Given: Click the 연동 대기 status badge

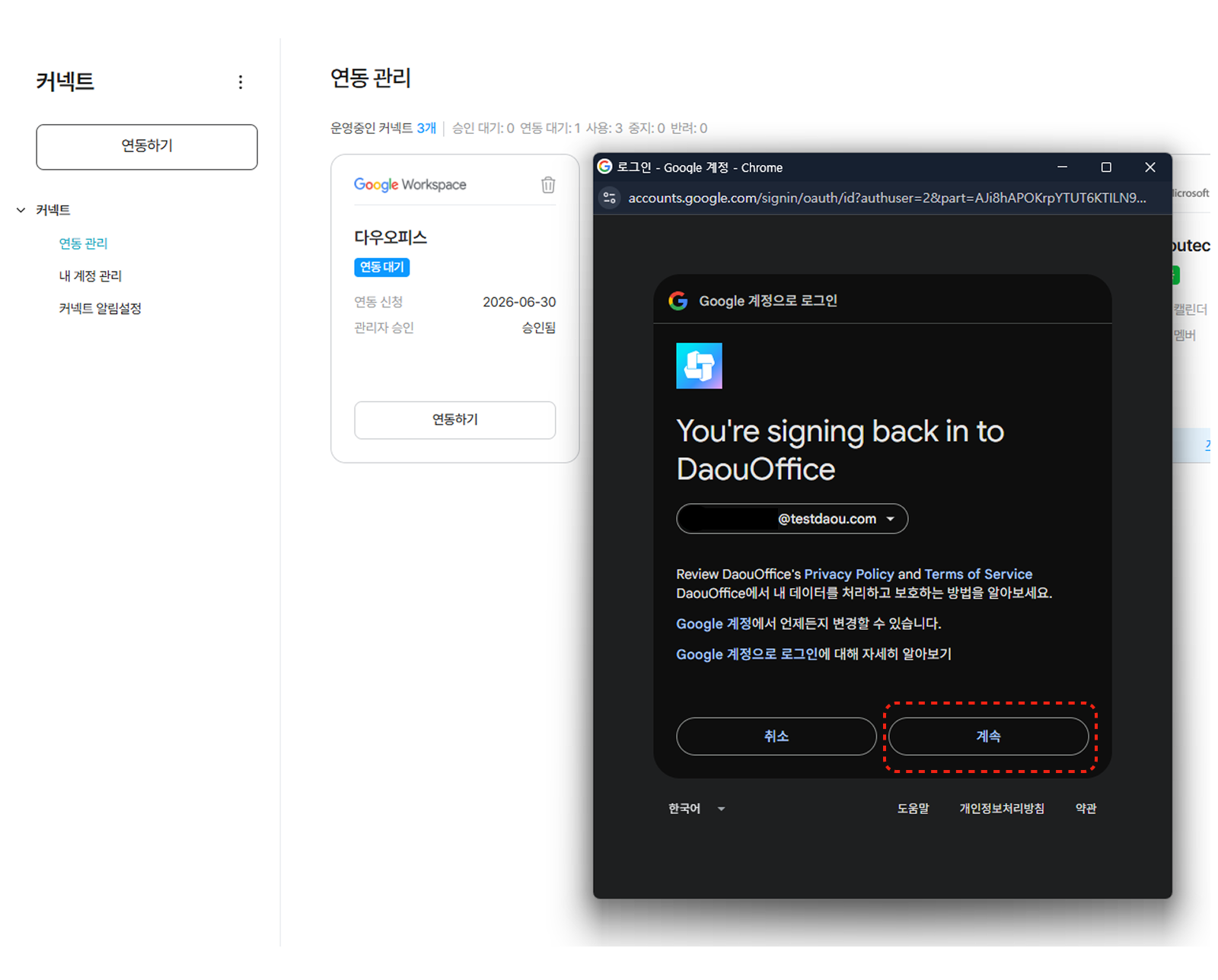Looking at the screenshot, I should tap(382, 267).
